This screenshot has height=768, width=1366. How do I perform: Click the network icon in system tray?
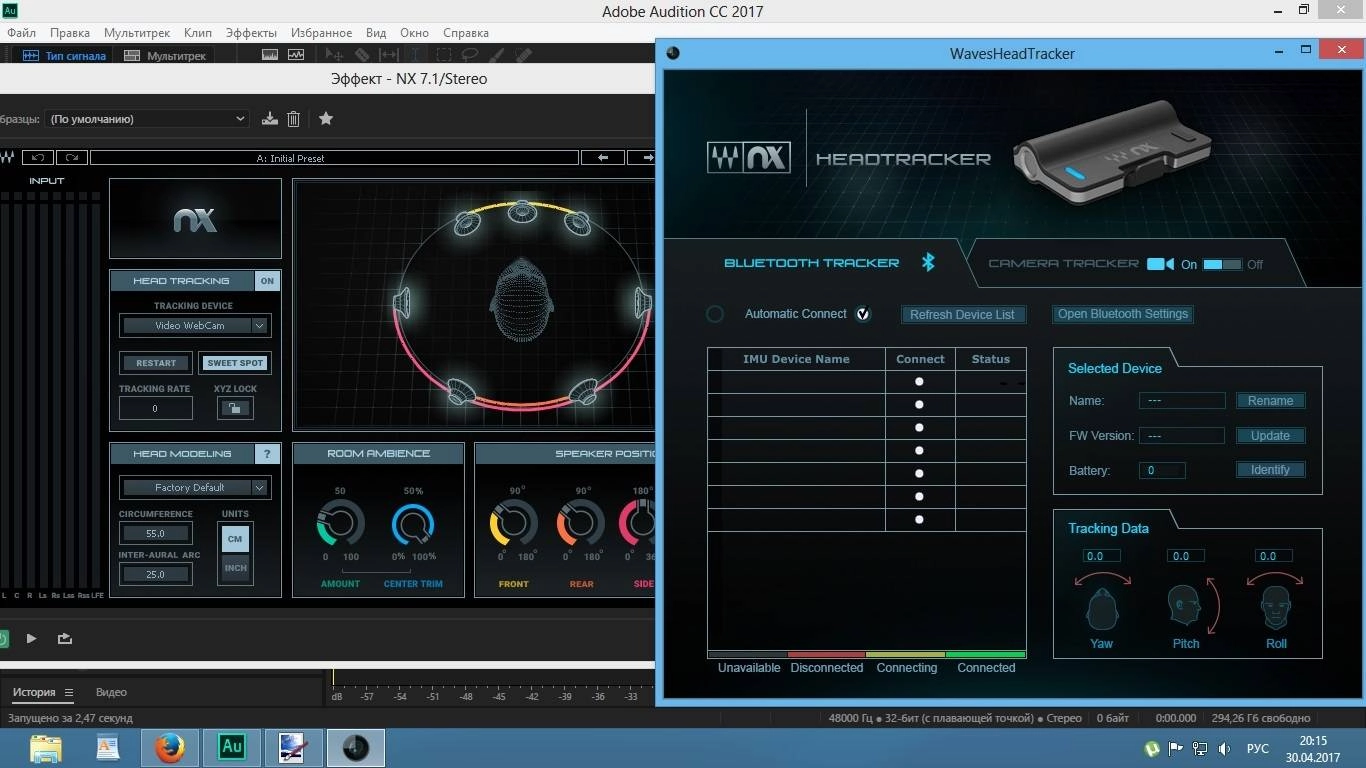pyautogui.click(x=1201, y=748)
